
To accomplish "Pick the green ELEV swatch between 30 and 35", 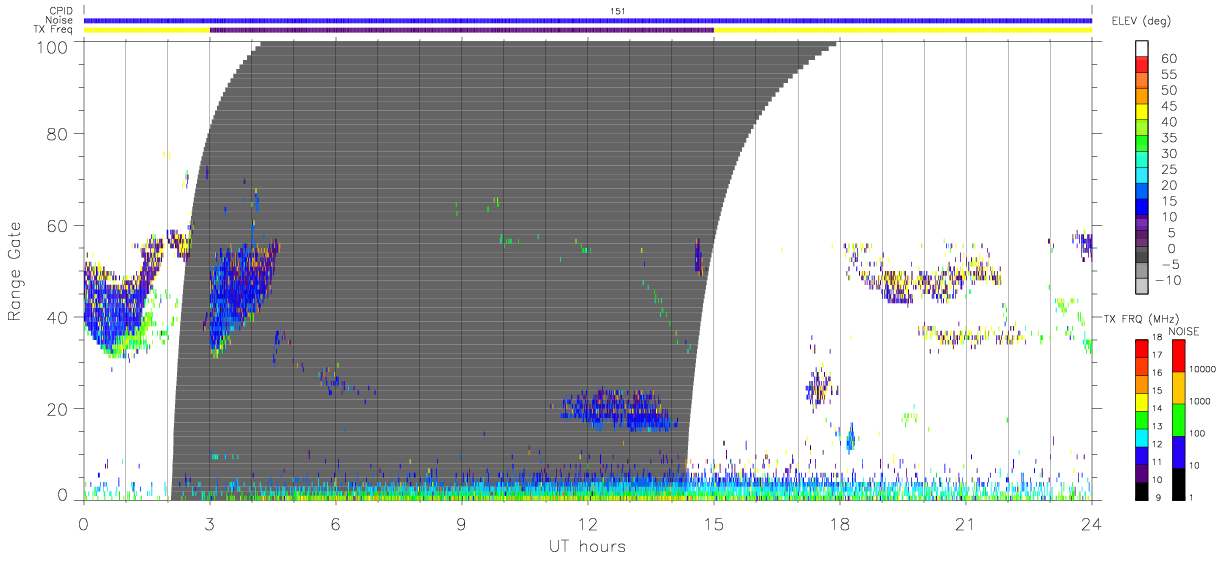I will [x=1142, y=145].
